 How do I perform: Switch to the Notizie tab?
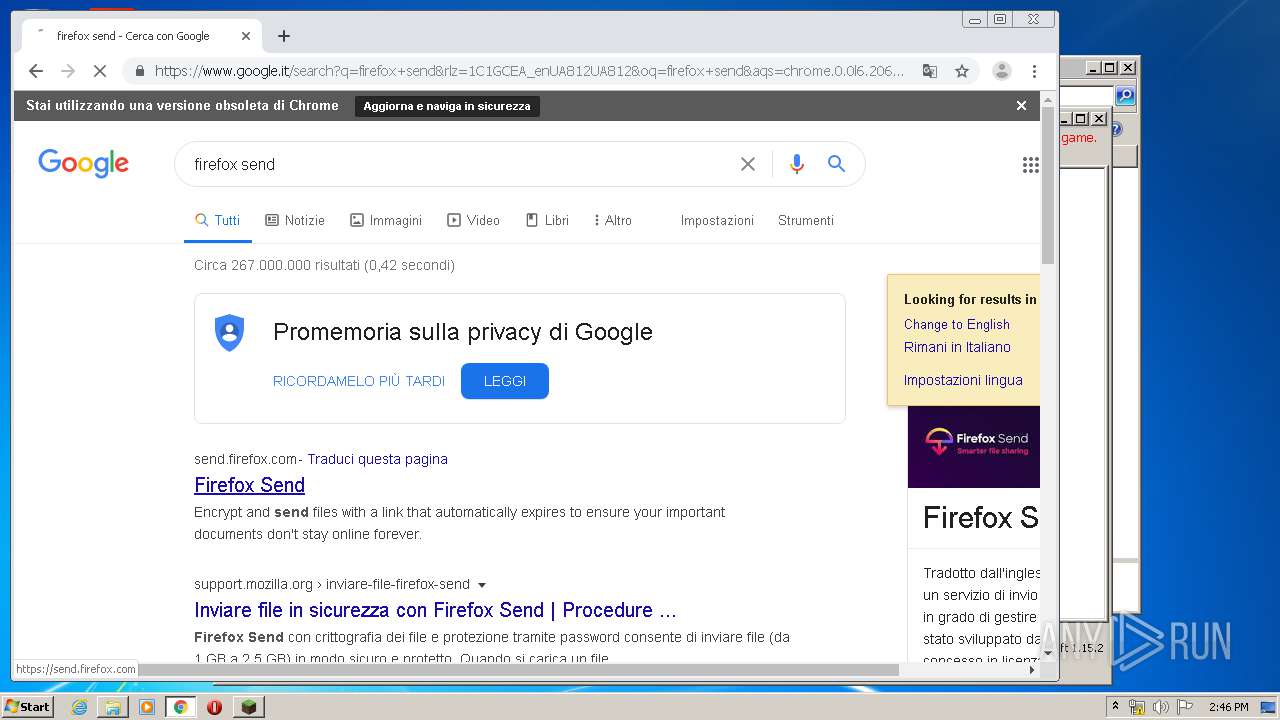pyautogui.click(x=295, y=220)
